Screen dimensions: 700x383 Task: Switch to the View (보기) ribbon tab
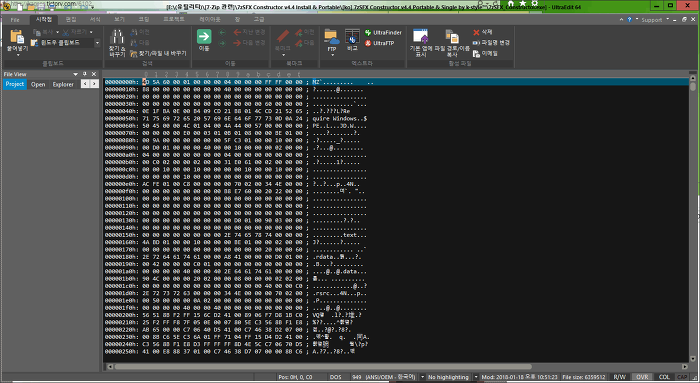pos(119,20)
